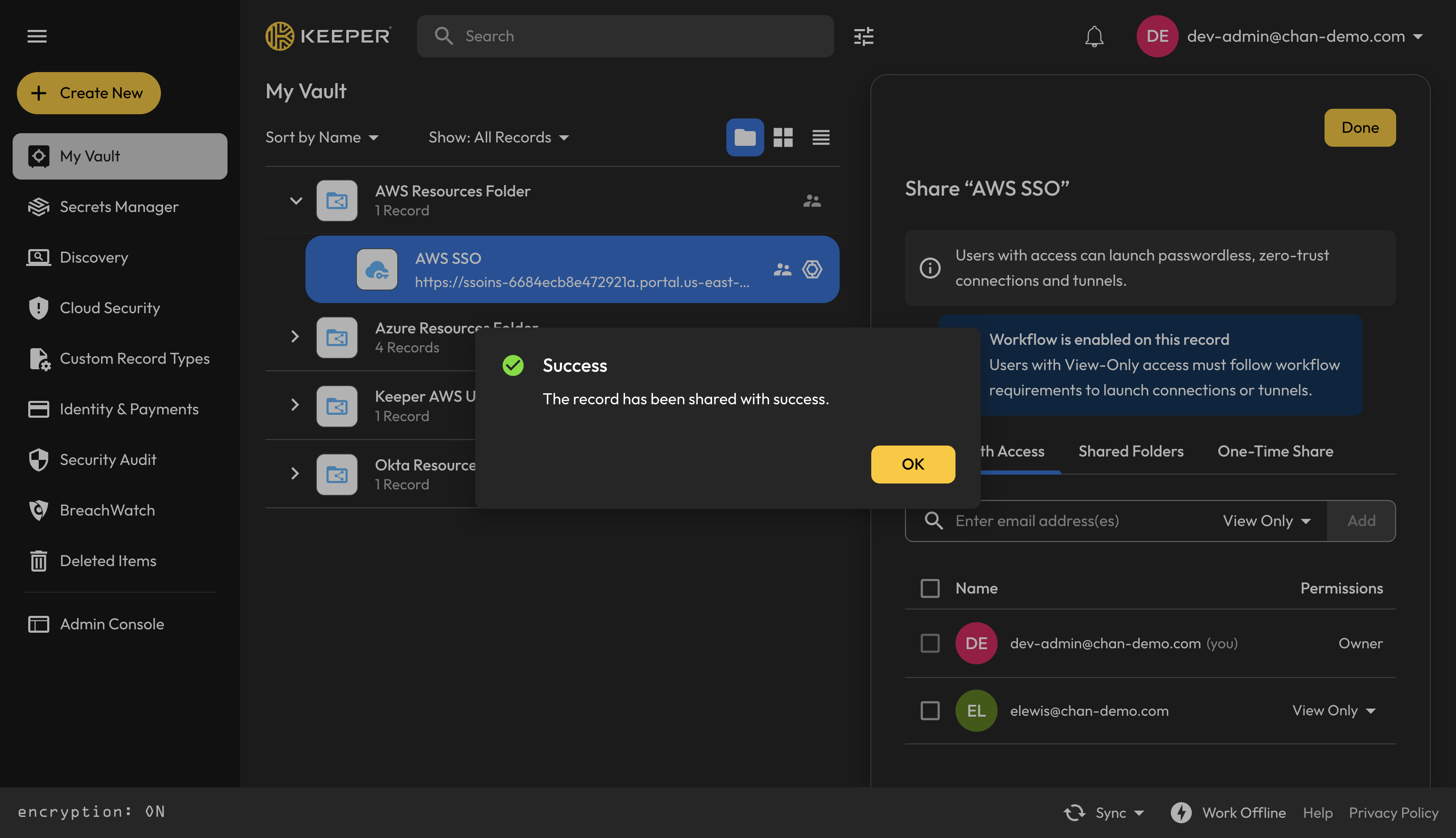
Task: Click the hamburger menu icon
Action: pyautogui.click(x=37, y=36)
